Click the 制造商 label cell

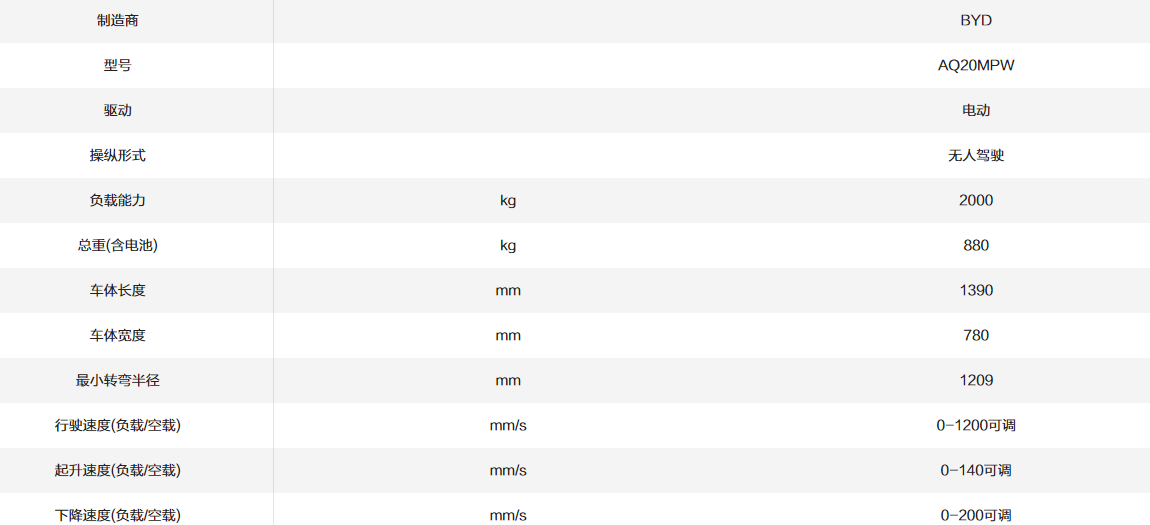click(118, 20)
